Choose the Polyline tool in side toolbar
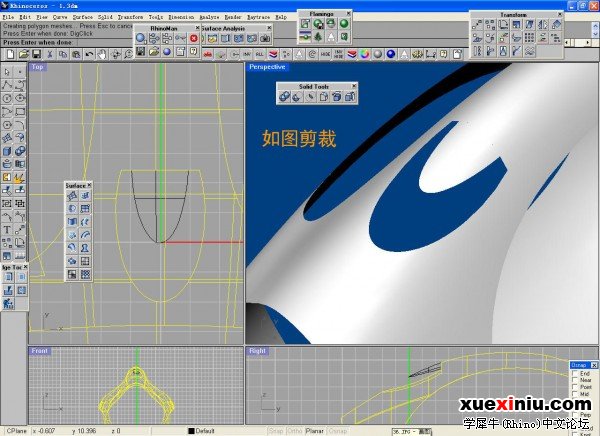 click(x=7, y=85)
